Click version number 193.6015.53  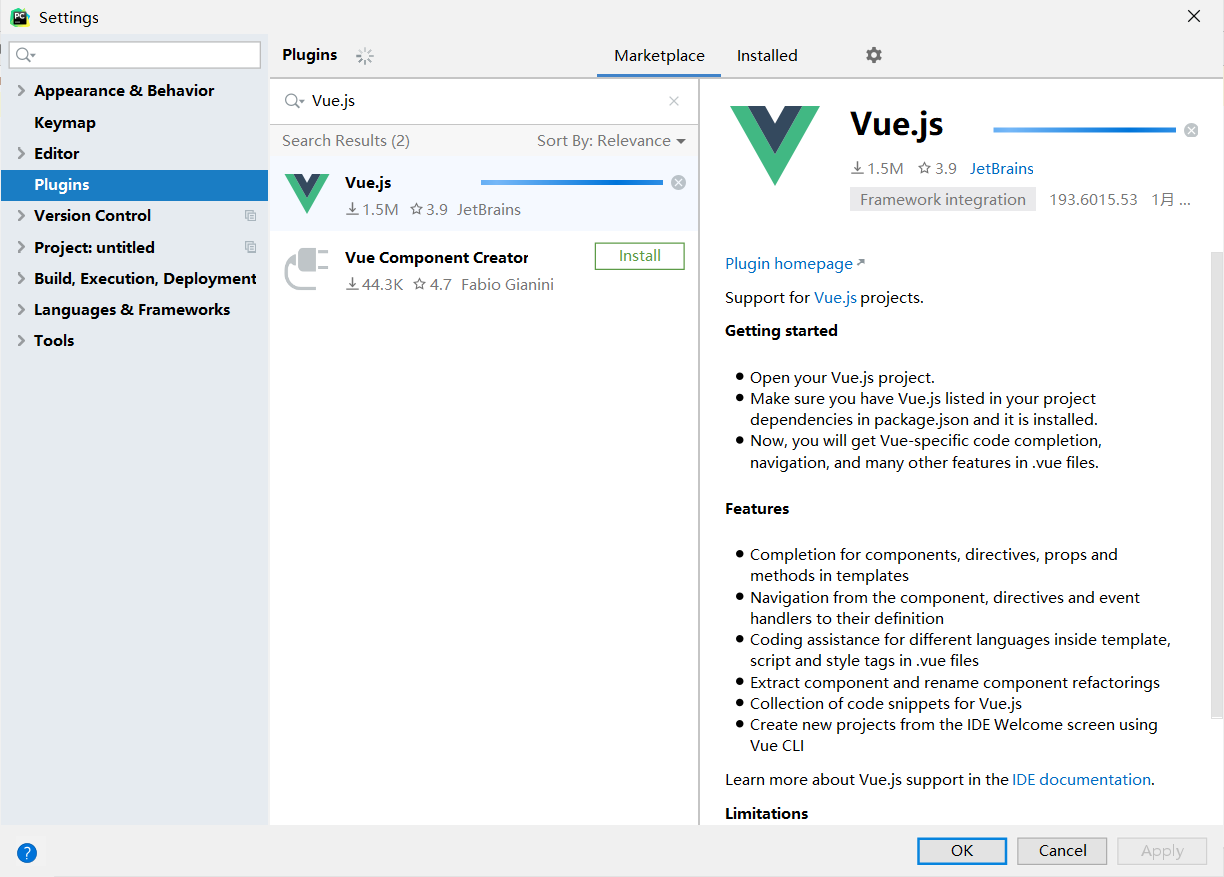[1093, 200]
